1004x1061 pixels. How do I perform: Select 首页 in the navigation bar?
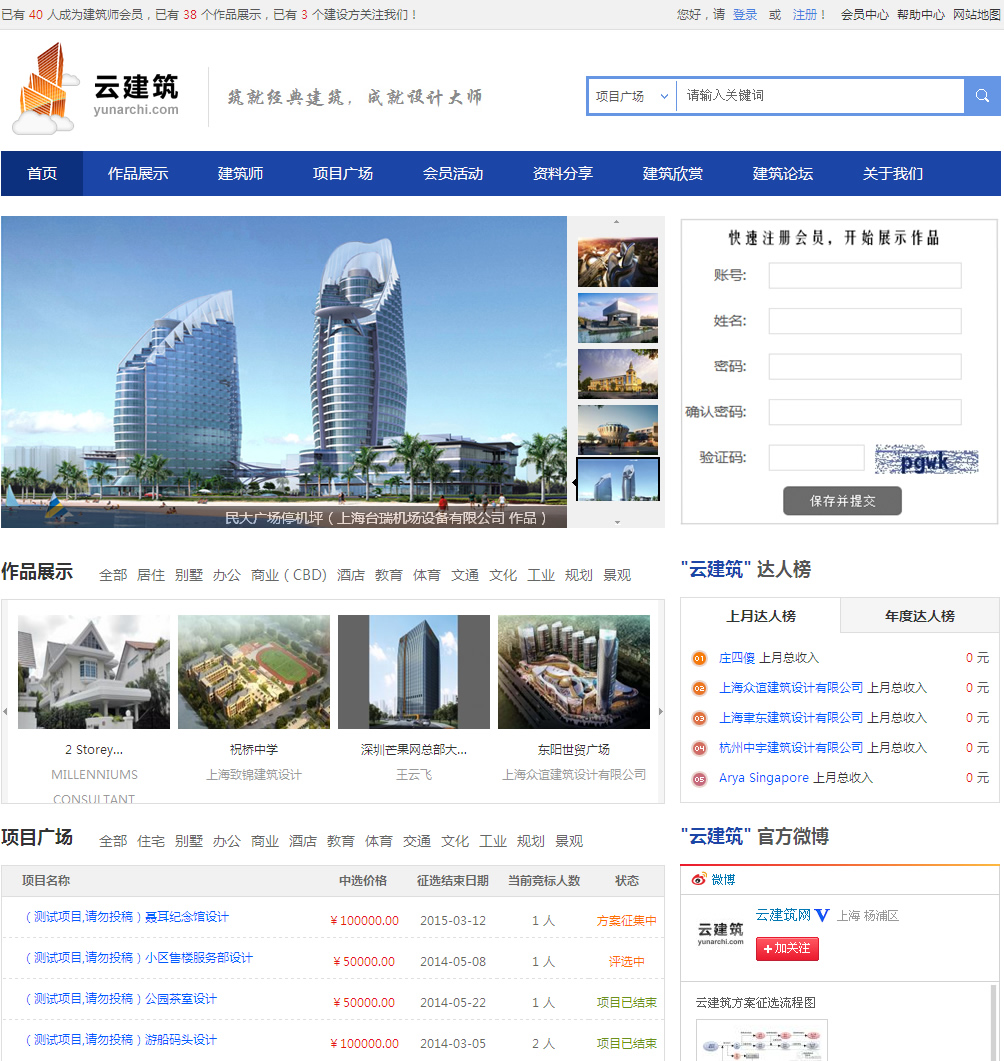[42, 174]
